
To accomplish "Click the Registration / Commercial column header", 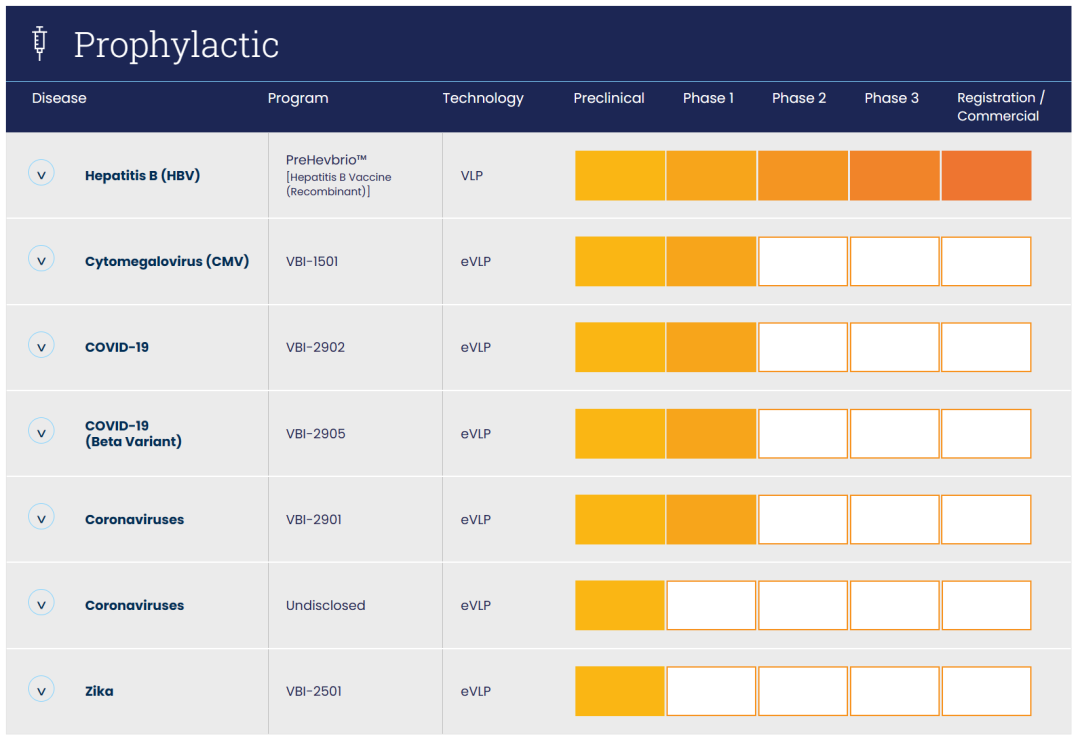I will point(1000,107).
